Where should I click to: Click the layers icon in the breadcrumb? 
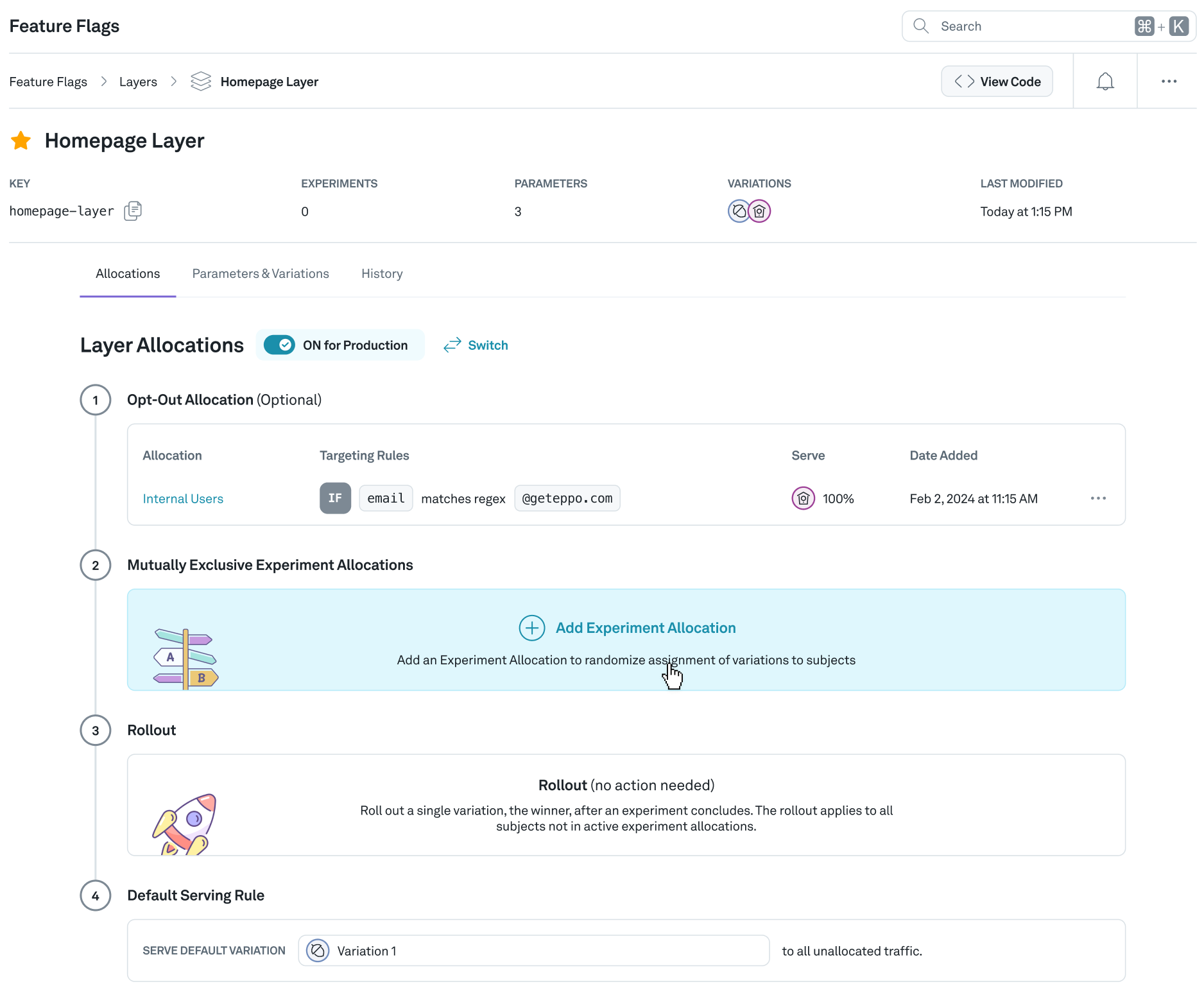200,81
